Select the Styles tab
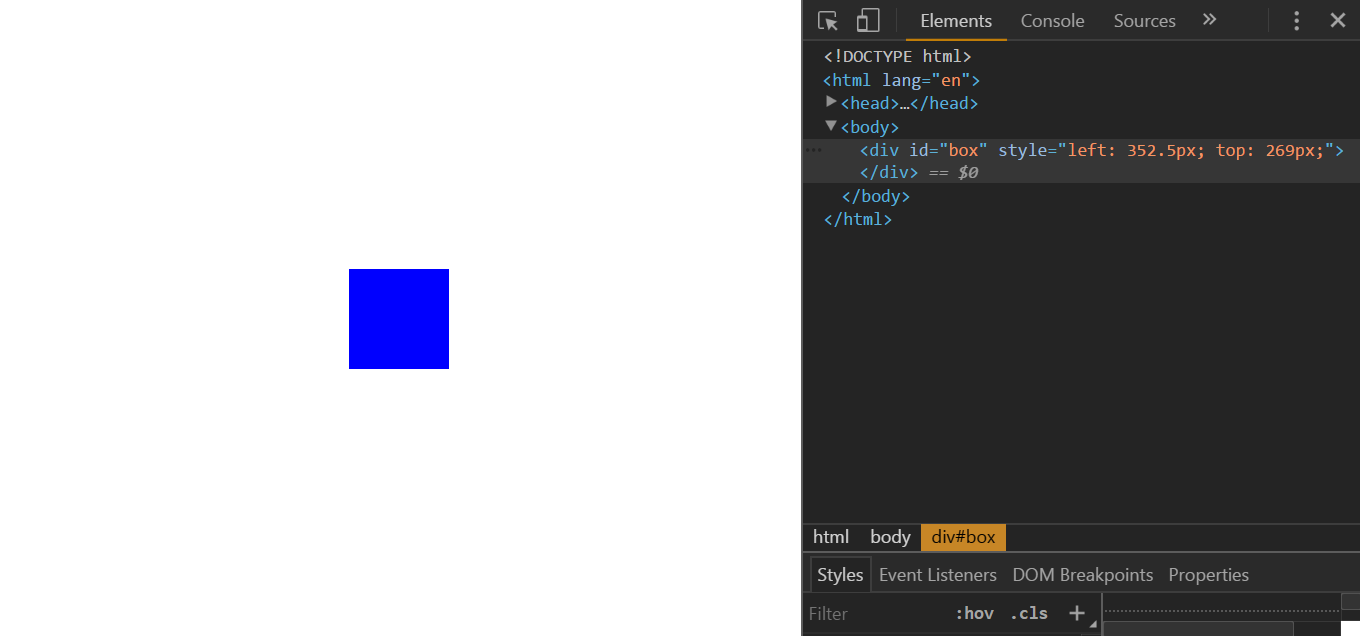Image resolution: width=1360 pixels, height=636 pixels. (x=840, y=575)
